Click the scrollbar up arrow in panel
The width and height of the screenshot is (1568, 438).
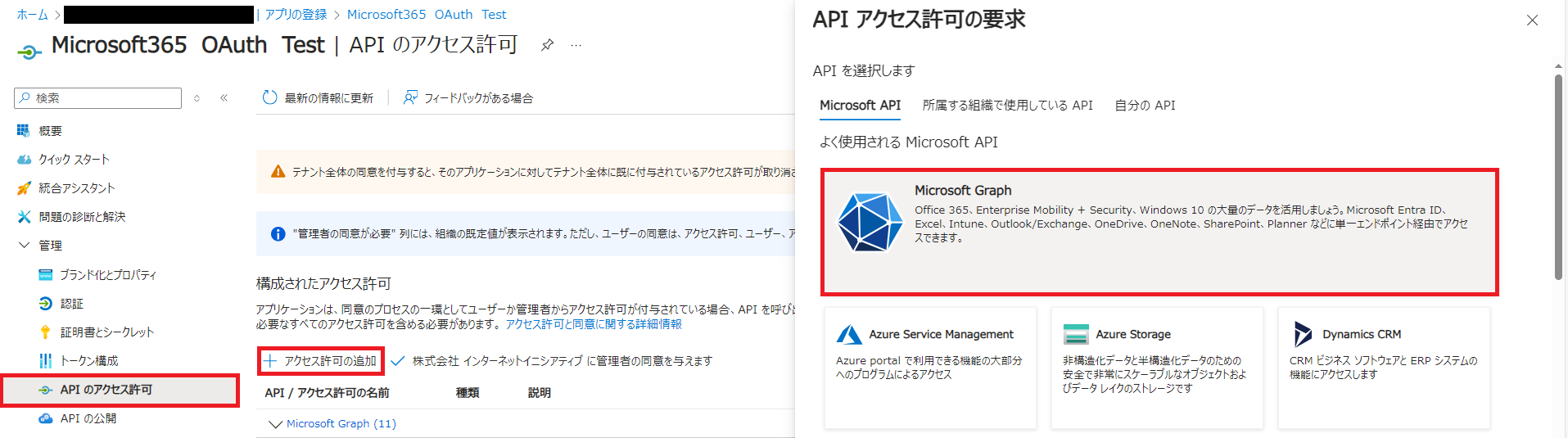(1559, 66)
